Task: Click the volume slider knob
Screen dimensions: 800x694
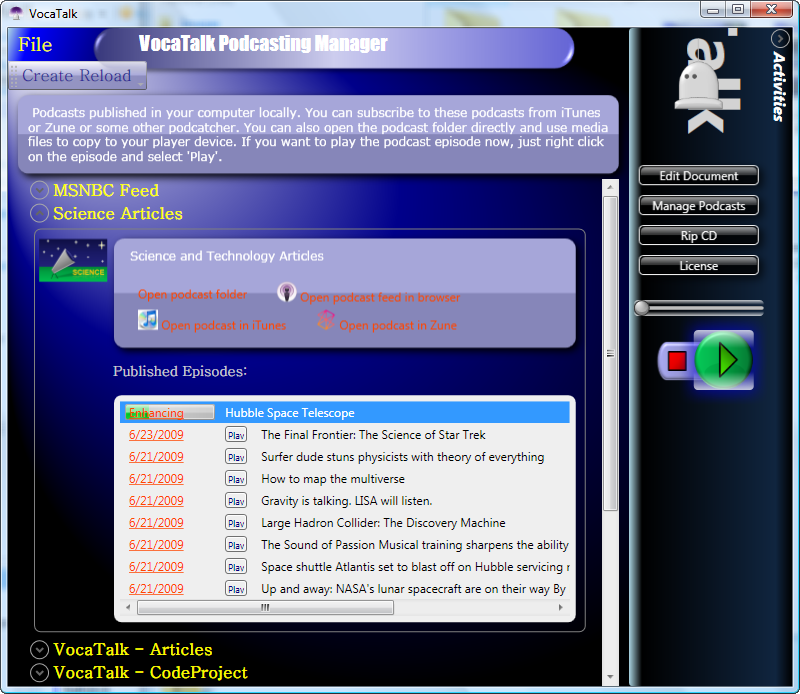Action: (x=642, y=308)
